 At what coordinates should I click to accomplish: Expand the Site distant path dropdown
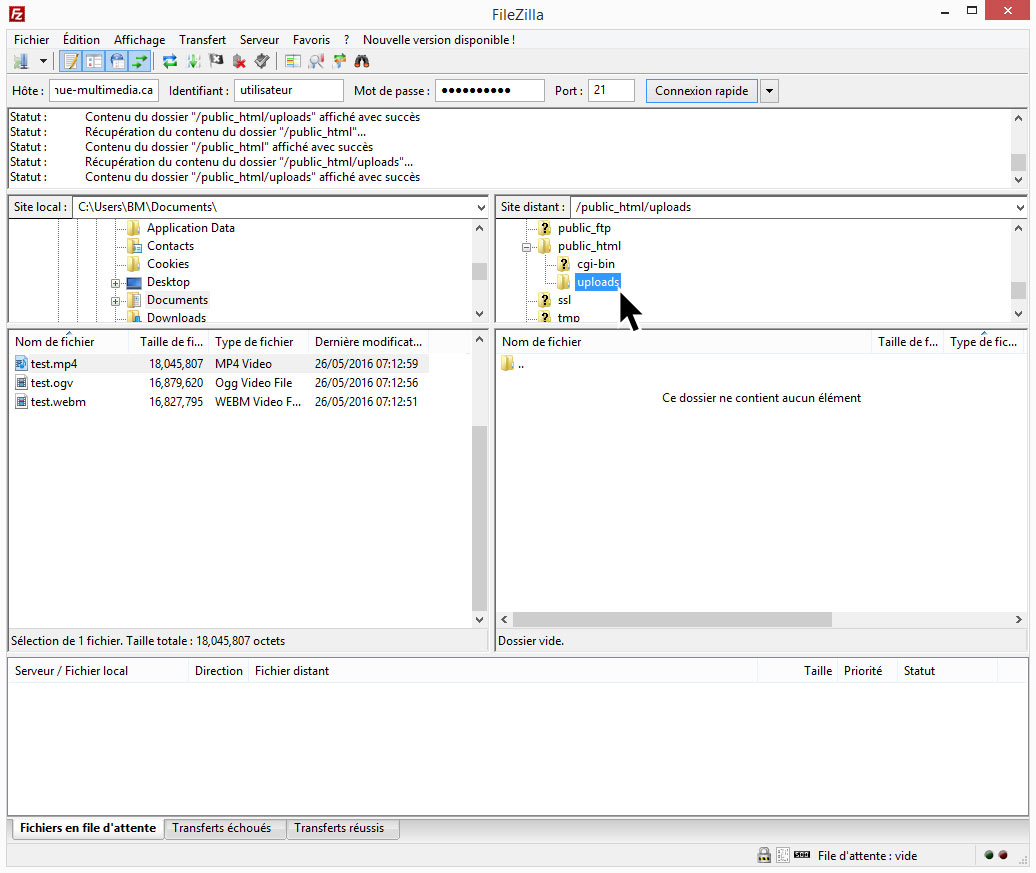click(1019, 207)
